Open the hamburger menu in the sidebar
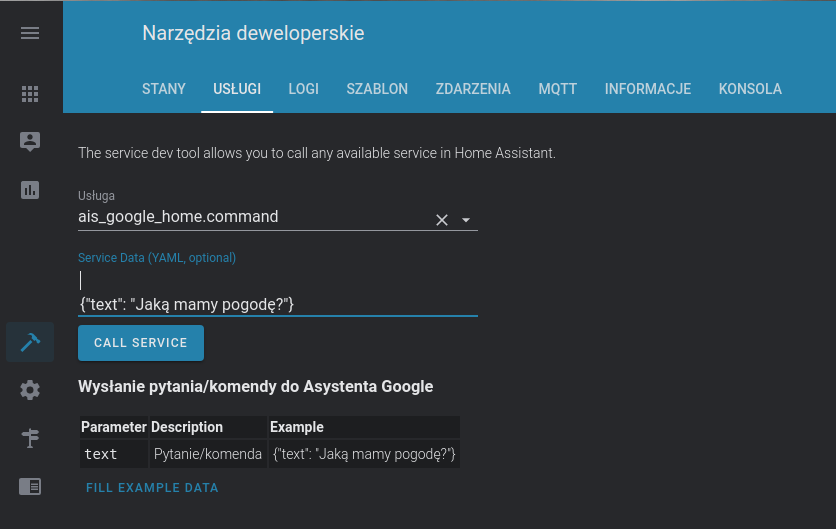Image resolution: width=836 pixels, height=529 pixels. [30, 33]
